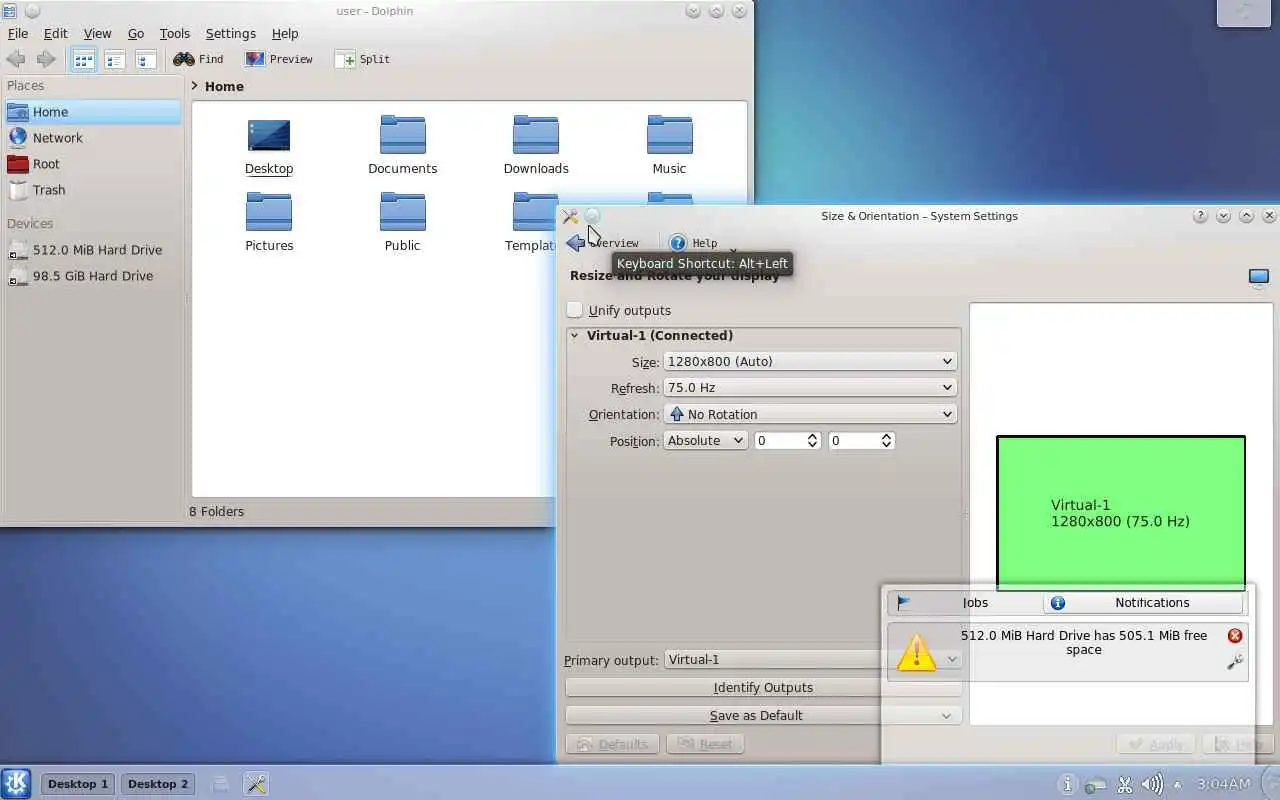Click the monitor icon in System Settings header

coord(1259,277)
